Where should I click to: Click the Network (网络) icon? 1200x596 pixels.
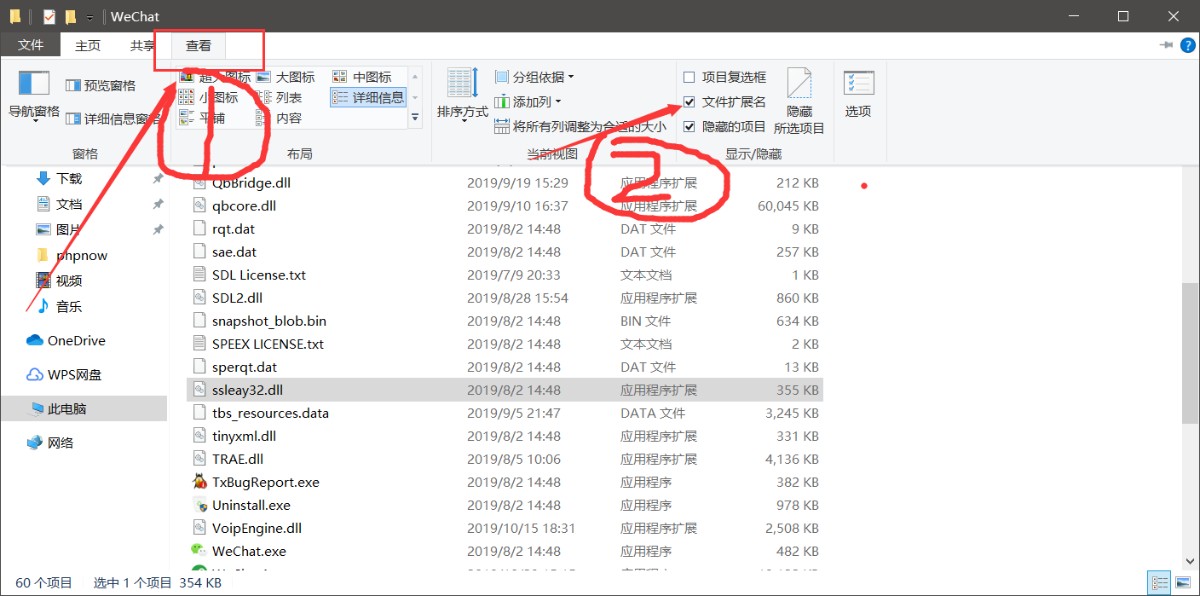(35, 442)
